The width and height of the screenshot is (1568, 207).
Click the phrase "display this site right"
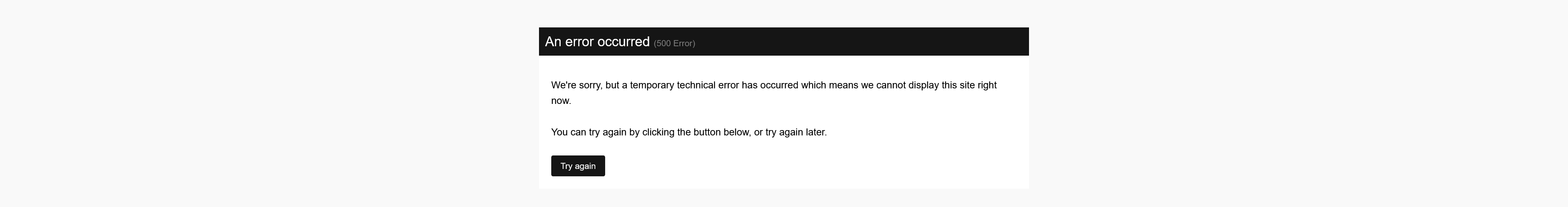pos(952,85)
